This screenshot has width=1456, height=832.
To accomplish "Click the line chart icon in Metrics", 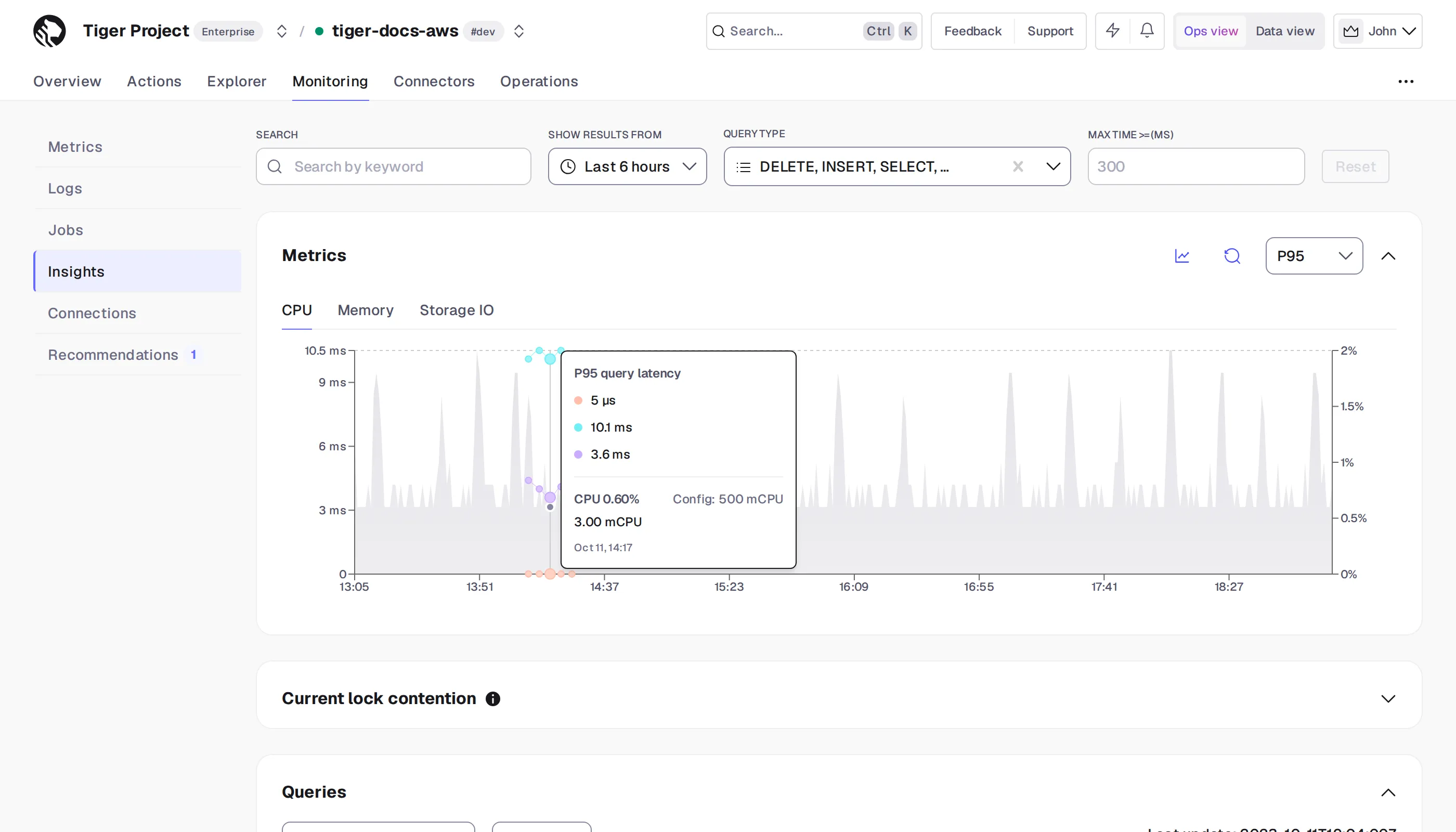I will [1182, 256].
